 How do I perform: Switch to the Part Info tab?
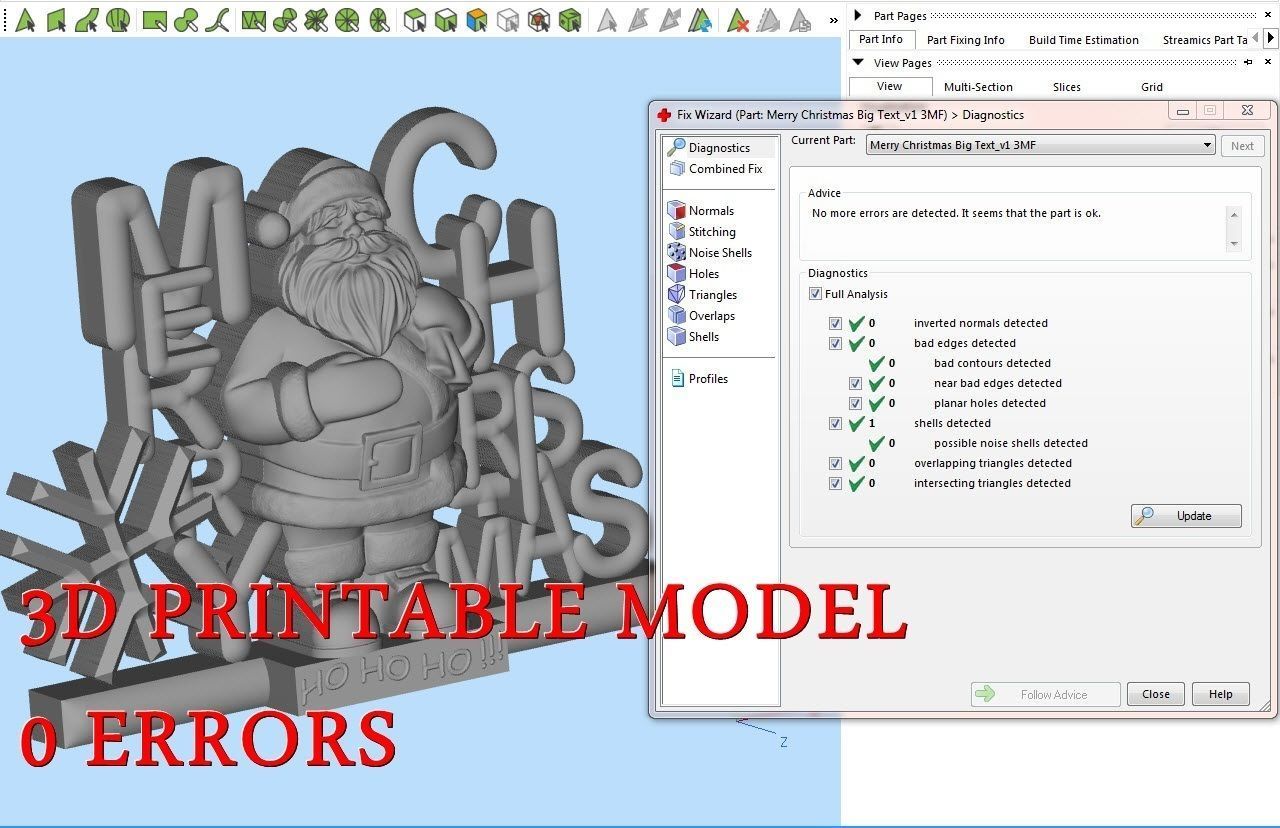881,39
